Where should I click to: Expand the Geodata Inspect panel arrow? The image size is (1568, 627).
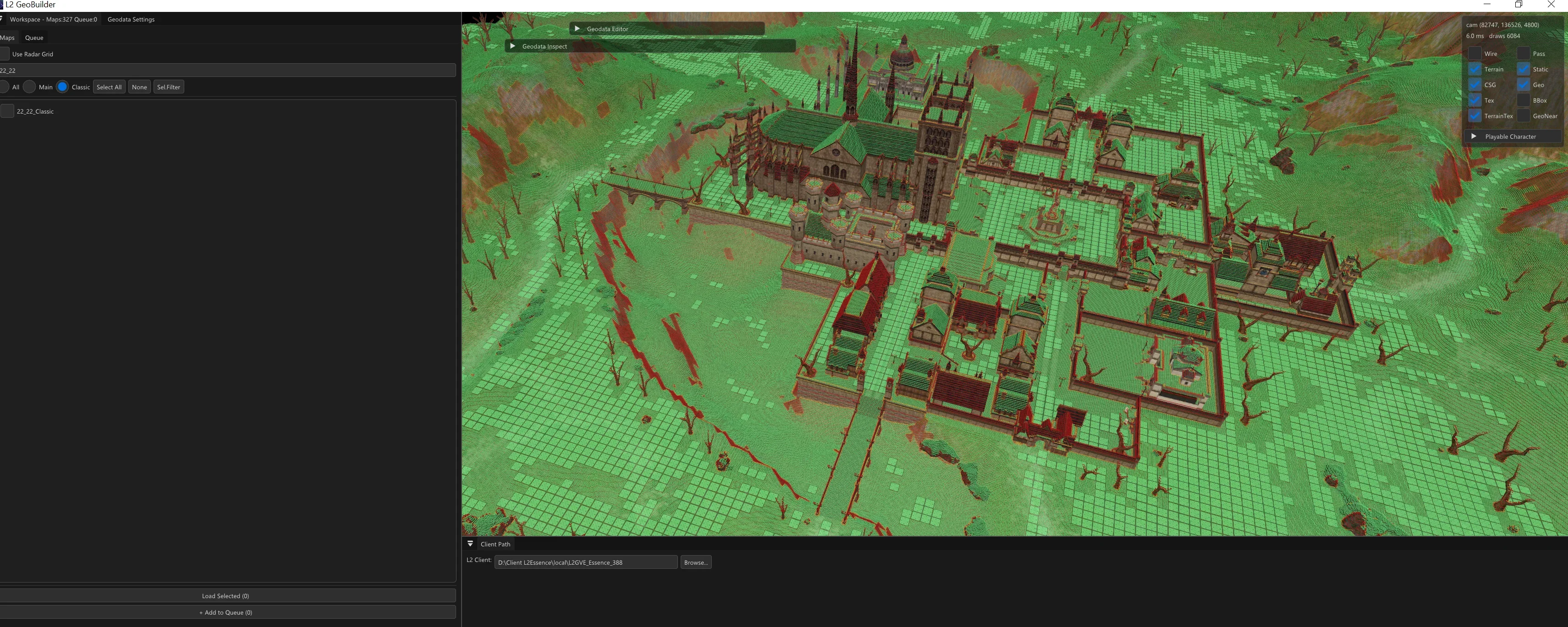[512, 46]
